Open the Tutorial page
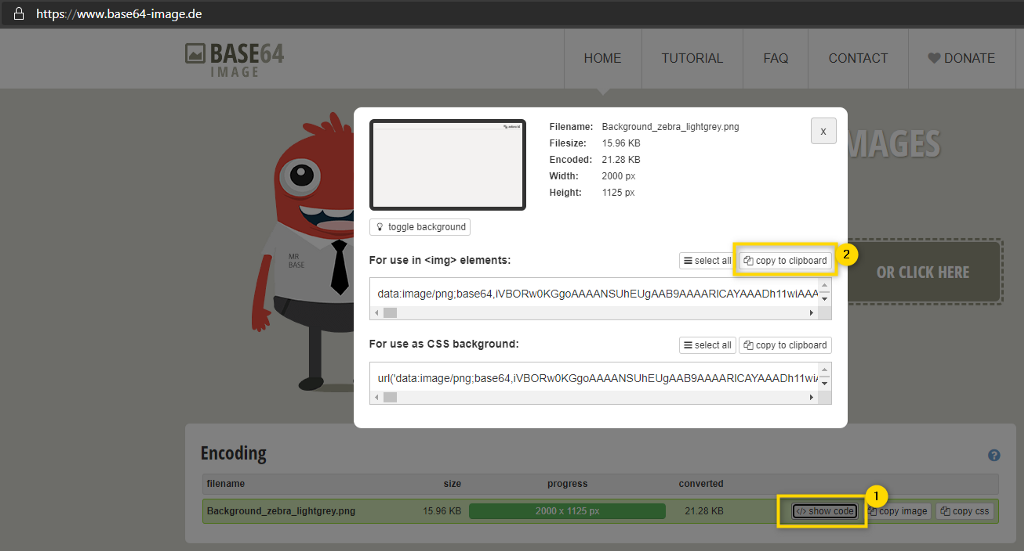Viewport: 1024px width, 551px height. pyautogui.click(x=691, y=58)
